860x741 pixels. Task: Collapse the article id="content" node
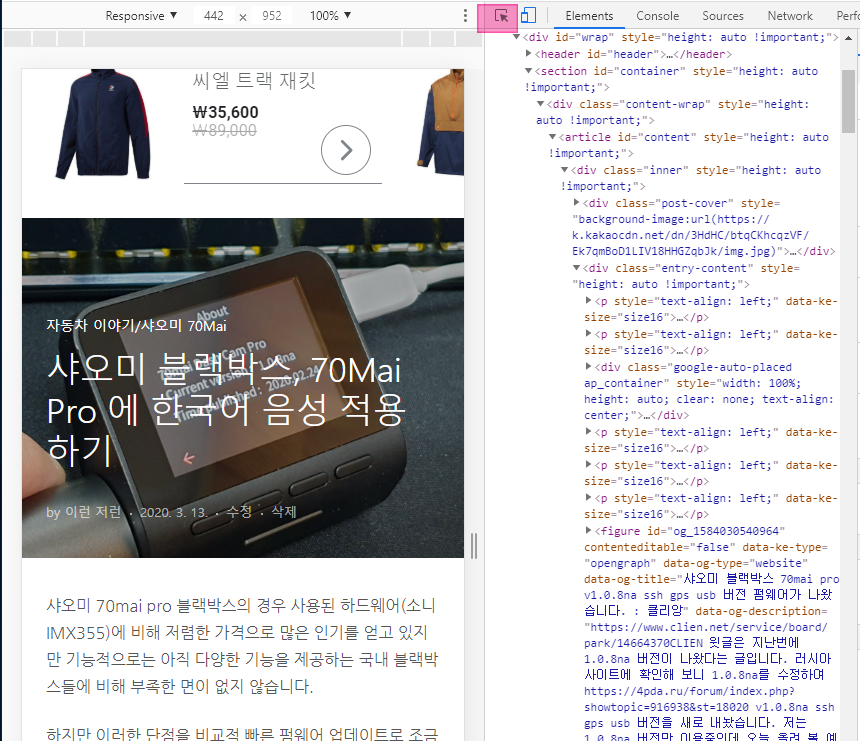552,137
